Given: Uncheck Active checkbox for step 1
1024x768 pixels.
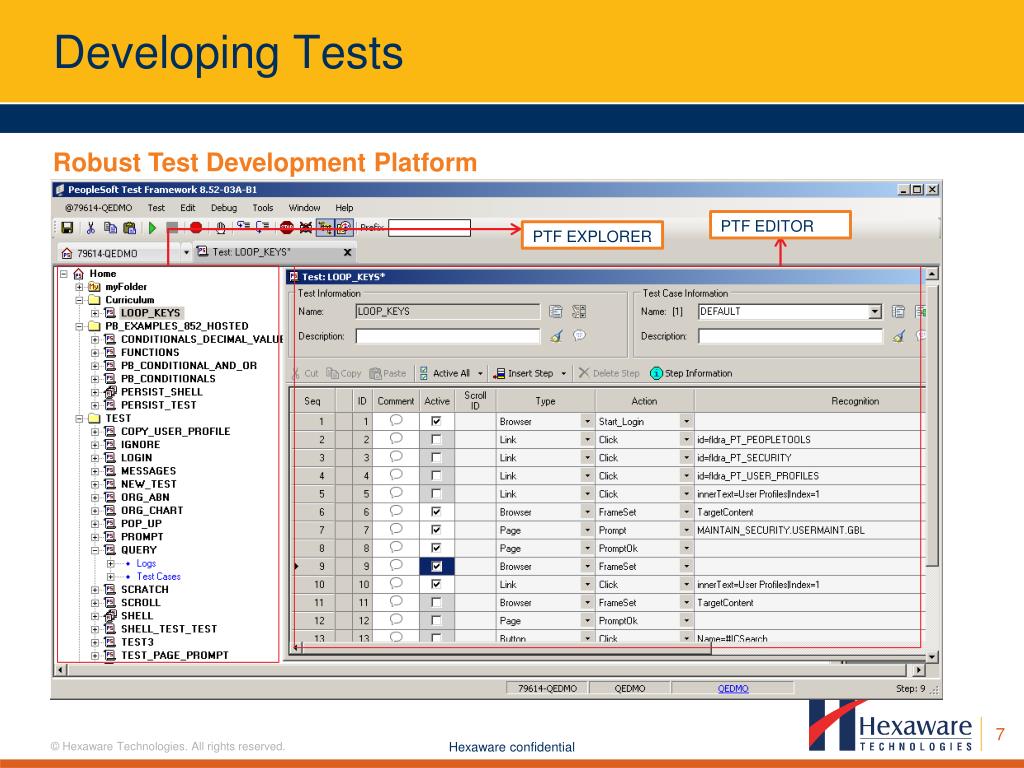Looking at the screenshot, I should pyautogui.click(x=436, y=421).
